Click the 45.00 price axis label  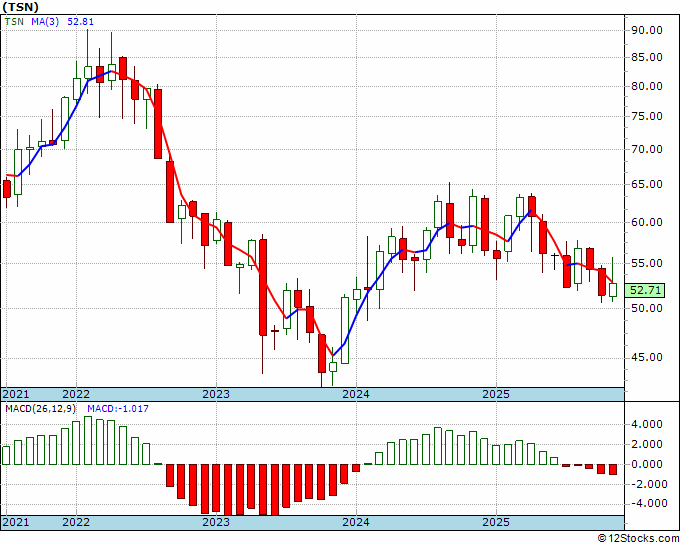click(647, 357)
